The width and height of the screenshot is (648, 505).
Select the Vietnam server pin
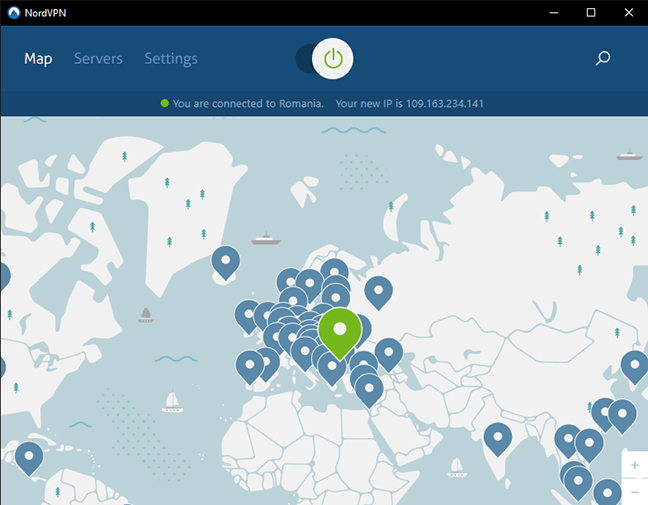pyautogui.click(x=589, y=445)
